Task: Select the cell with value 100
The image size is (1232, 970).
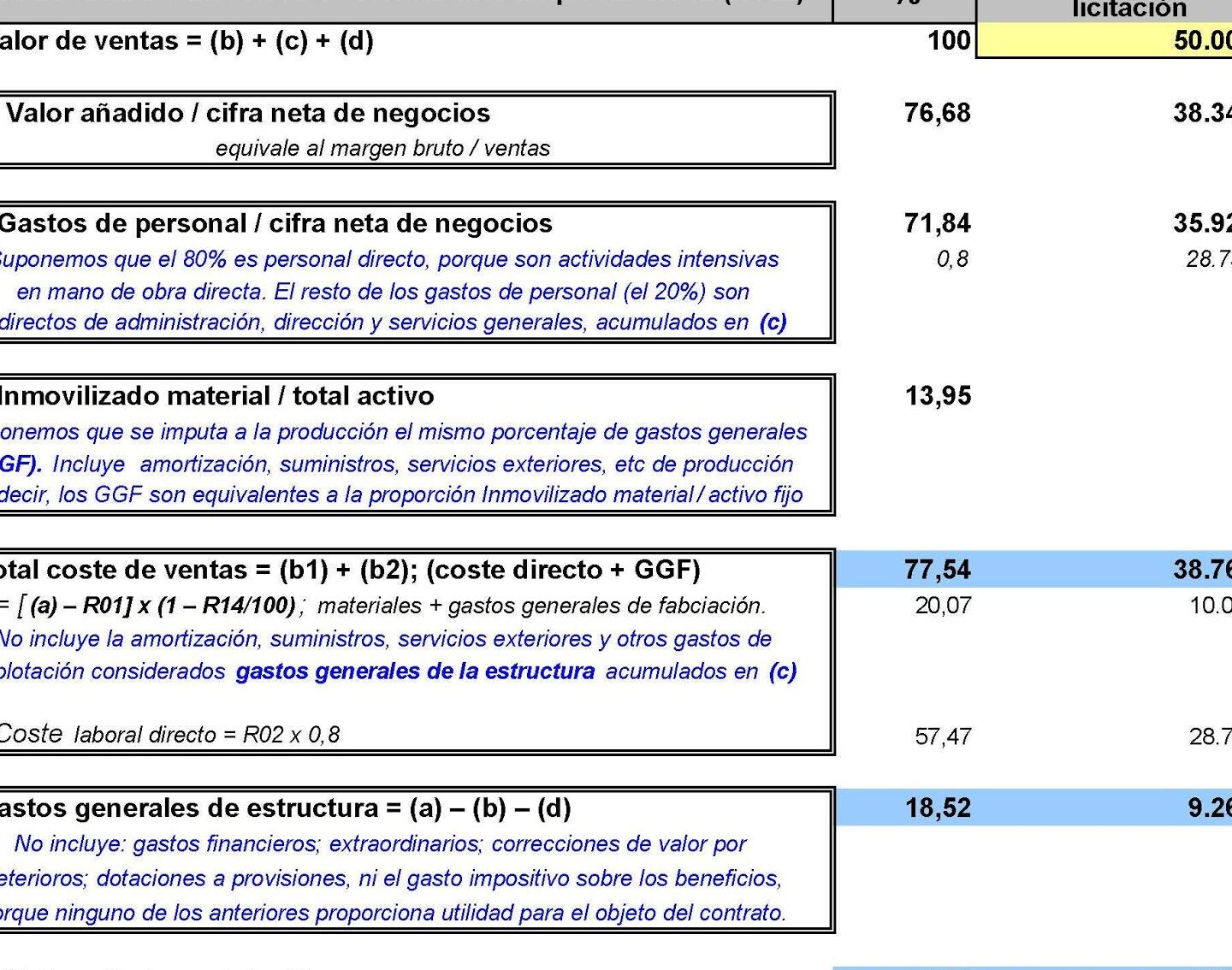Action: [x=948, y=41]
